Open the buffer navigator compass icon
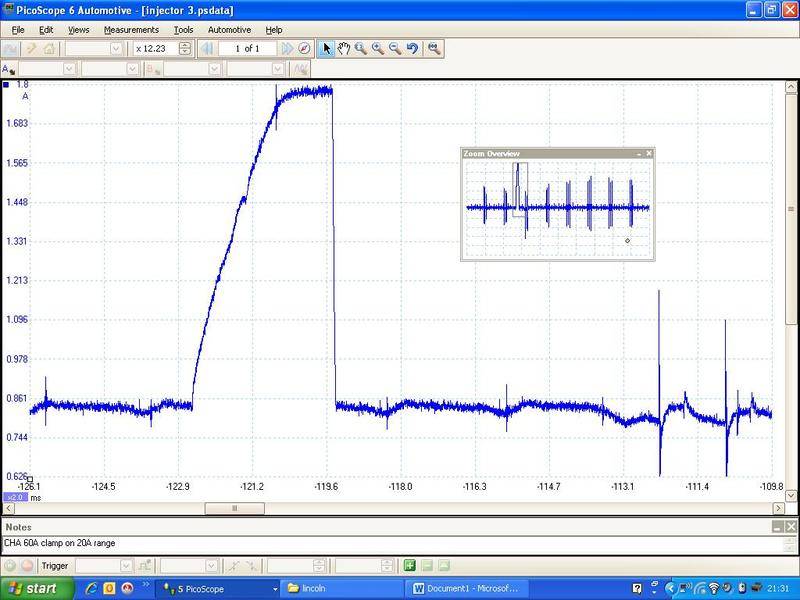This screenshot has width=800, height=600. [304, 48]
